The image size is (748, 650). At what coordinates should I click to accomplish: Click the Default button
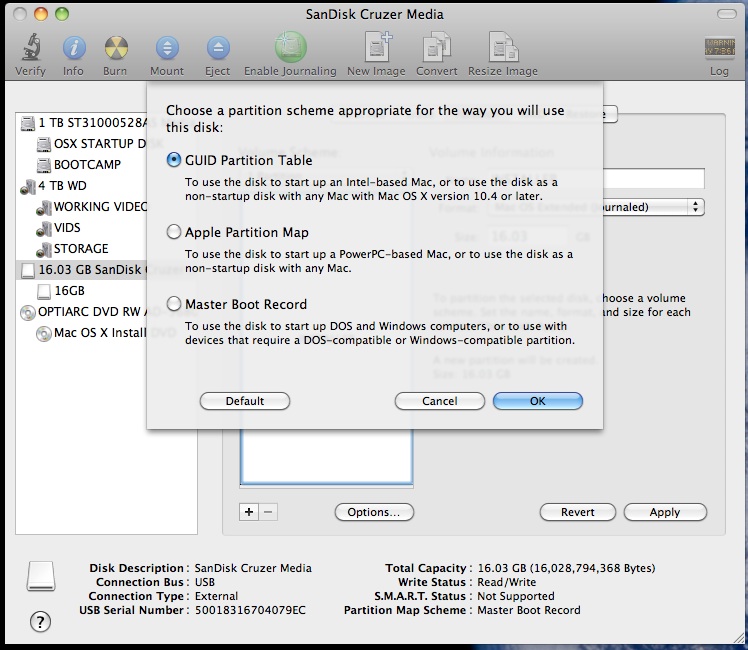point(245,401)
